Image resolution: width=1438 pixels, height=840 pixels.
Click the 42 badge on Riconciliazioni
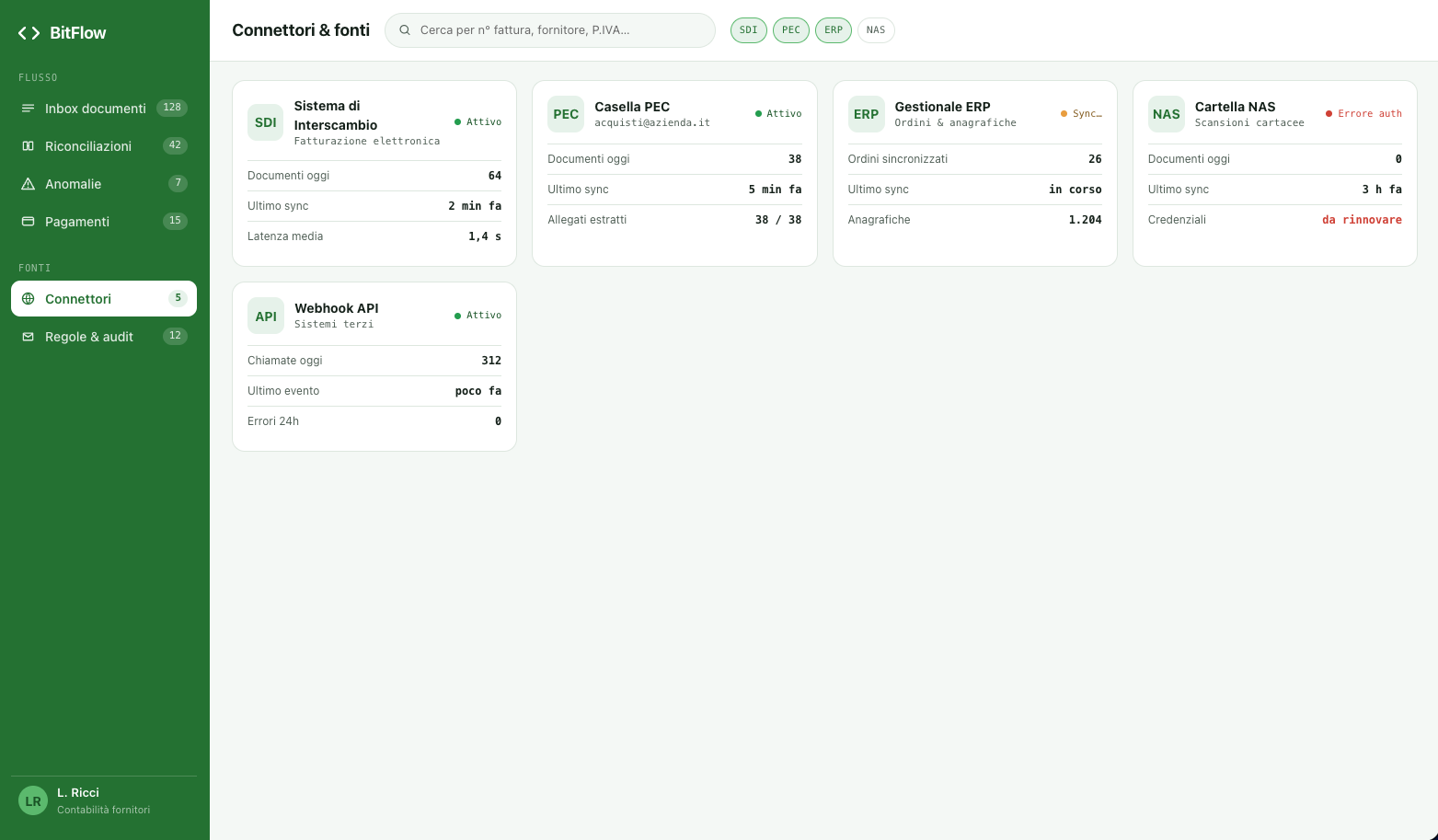point(175,145)
